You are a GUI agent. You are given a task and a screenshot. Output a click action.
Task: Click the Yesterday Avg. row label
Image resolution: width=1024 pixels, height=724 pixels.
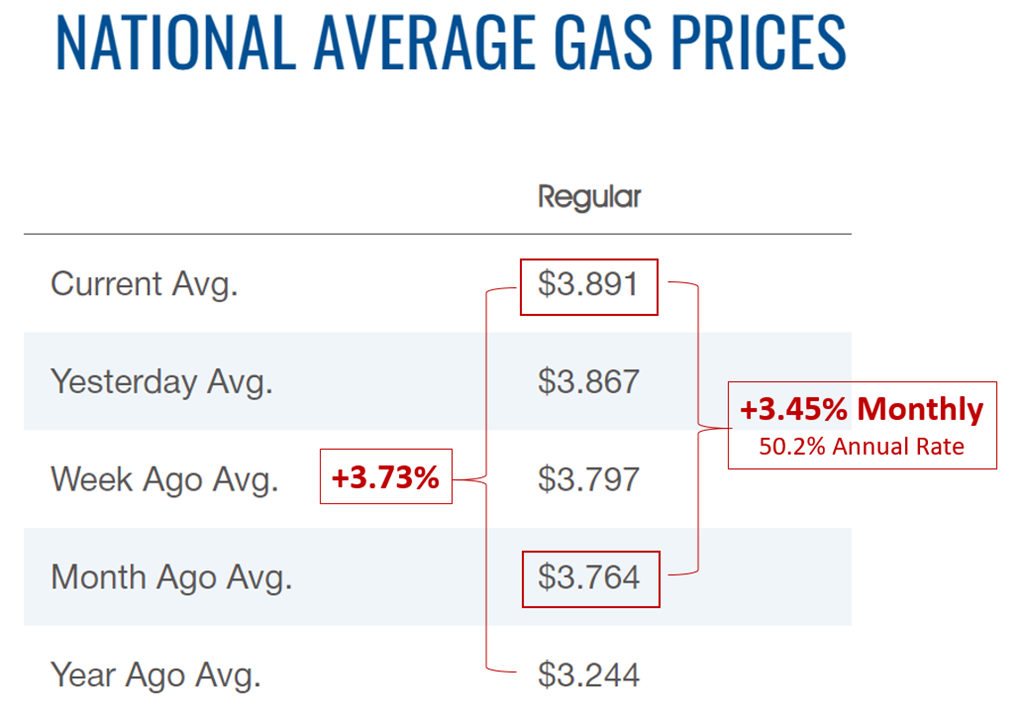click(161, 381)
